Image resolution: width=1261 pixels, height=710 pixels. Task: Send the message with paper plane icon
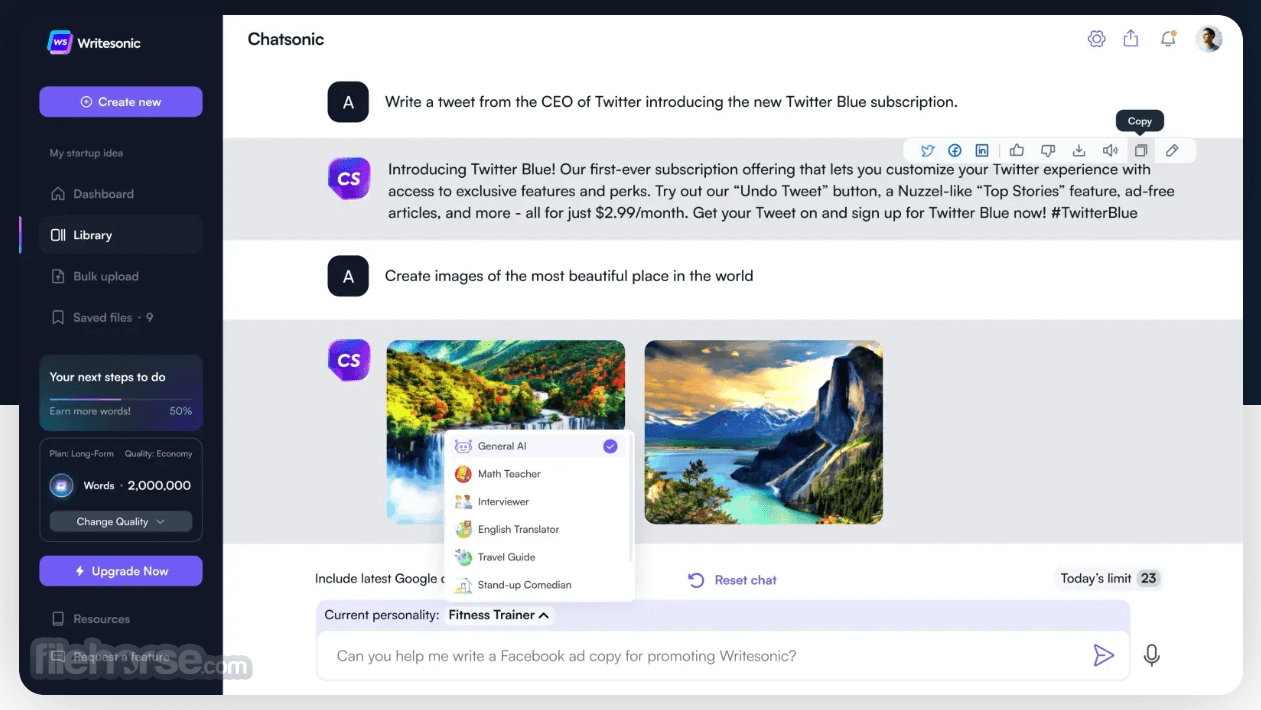click(1103, 656)
